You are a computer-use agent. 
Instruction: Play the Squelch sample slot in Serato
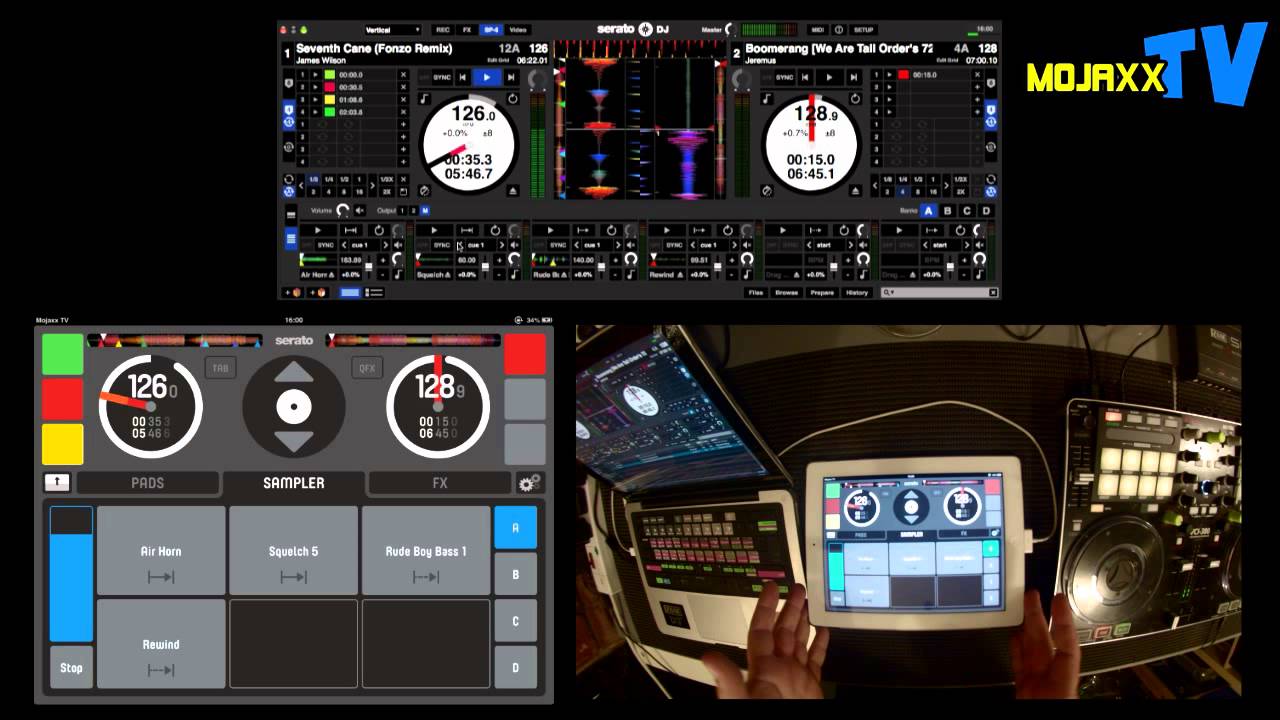click(x=434, y=230)
